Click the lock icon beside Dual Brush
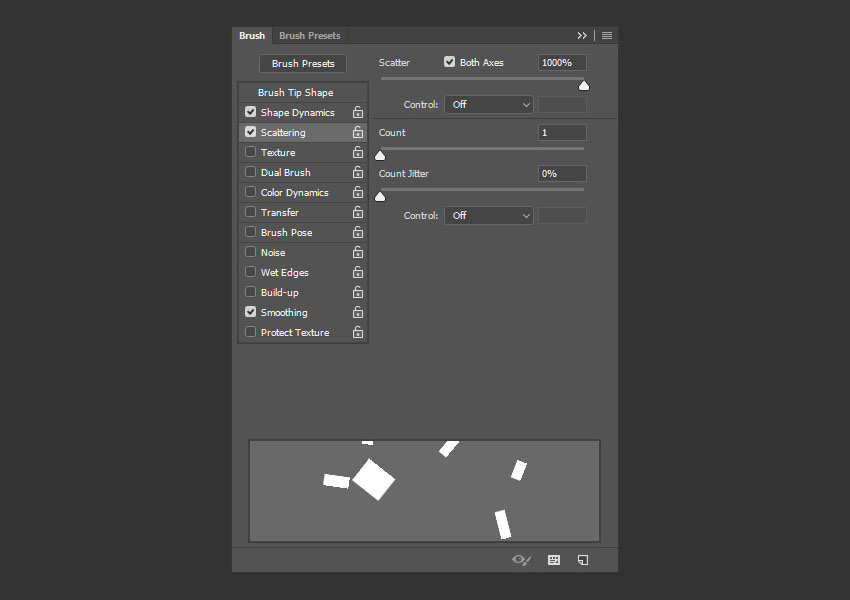This screenshot has width=850, height=600. (x=357, y=173)
